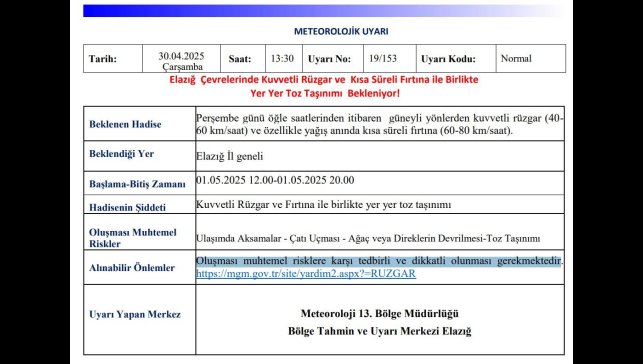The width and height of the screenshot is (643, 364).
Task: Open the mgm.gov.tr RUZGAR help link
Action: coord(306,274)
